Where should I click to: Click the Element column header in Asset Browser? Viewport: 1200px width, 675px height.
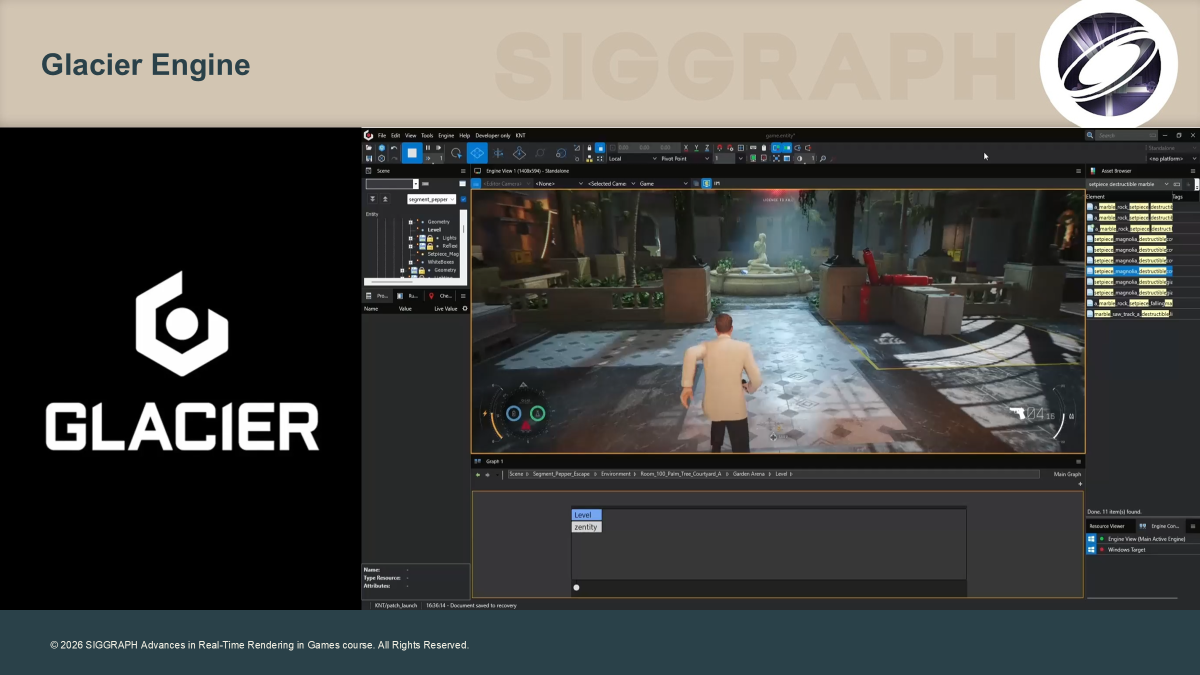tap(1095, 197)
